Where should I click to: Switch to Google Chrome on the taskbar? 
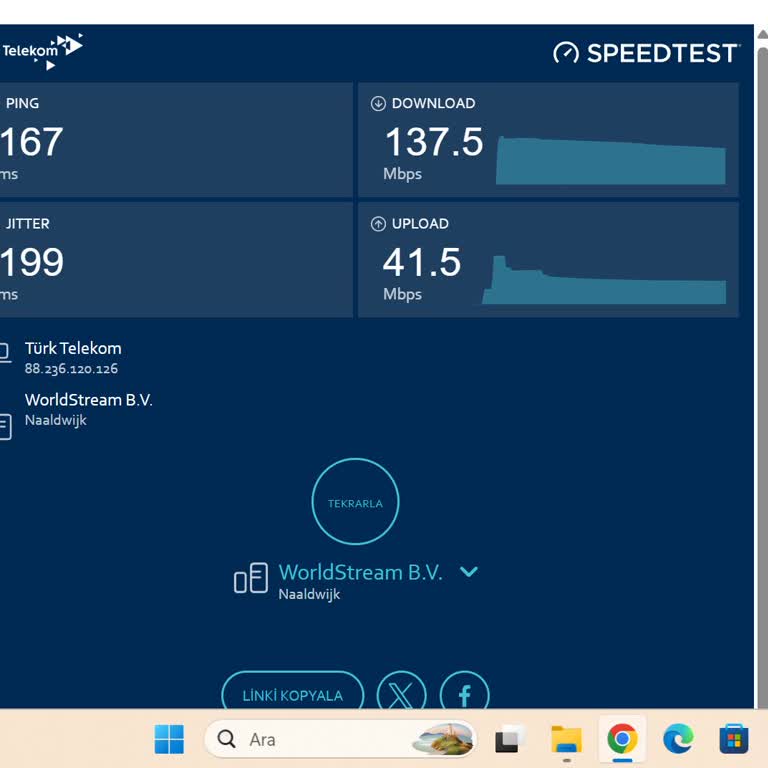tap(622, 739)
